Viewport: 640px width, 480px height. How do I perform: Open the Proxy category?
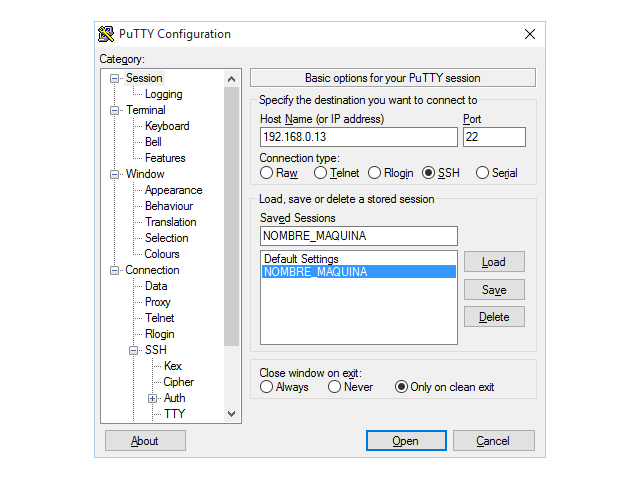tap(158, 302)
